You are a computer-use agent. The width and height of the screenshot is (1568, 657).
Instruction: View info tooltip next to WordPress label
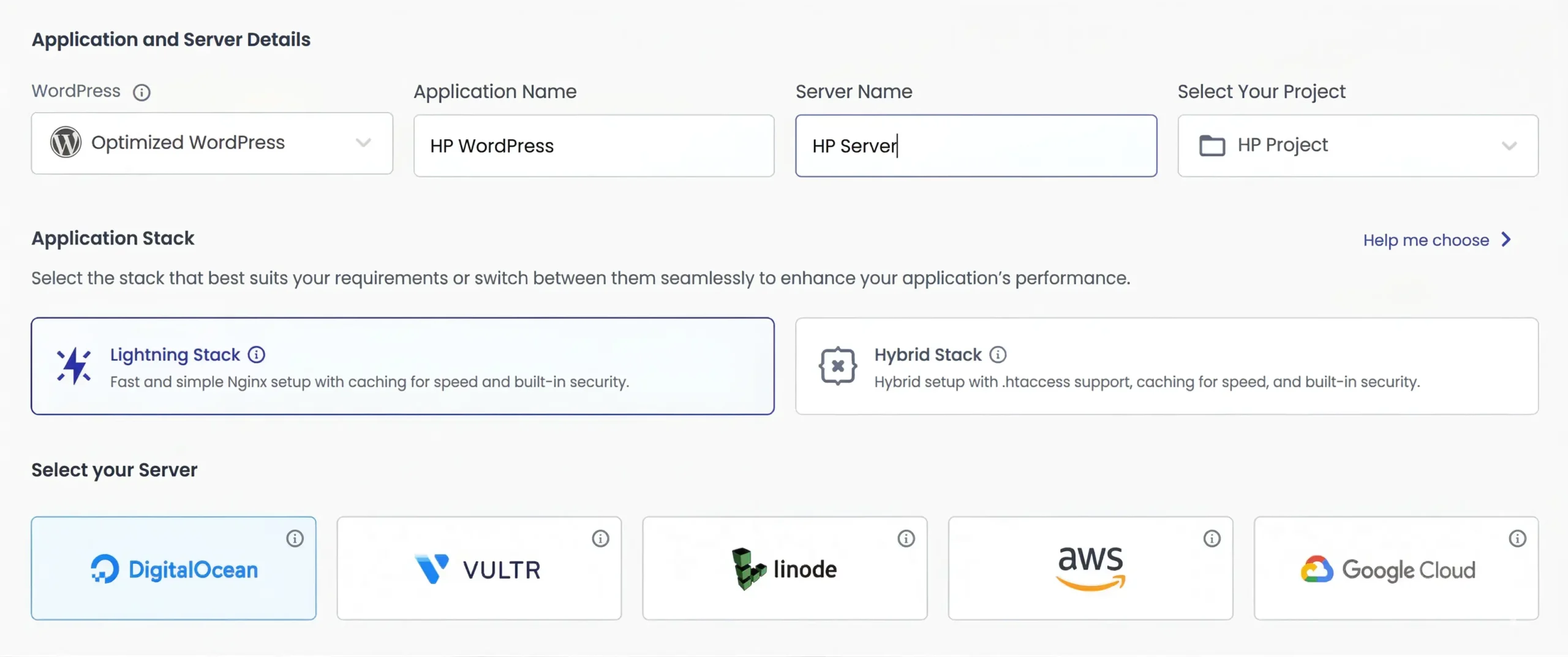click(x=142, y=92)
